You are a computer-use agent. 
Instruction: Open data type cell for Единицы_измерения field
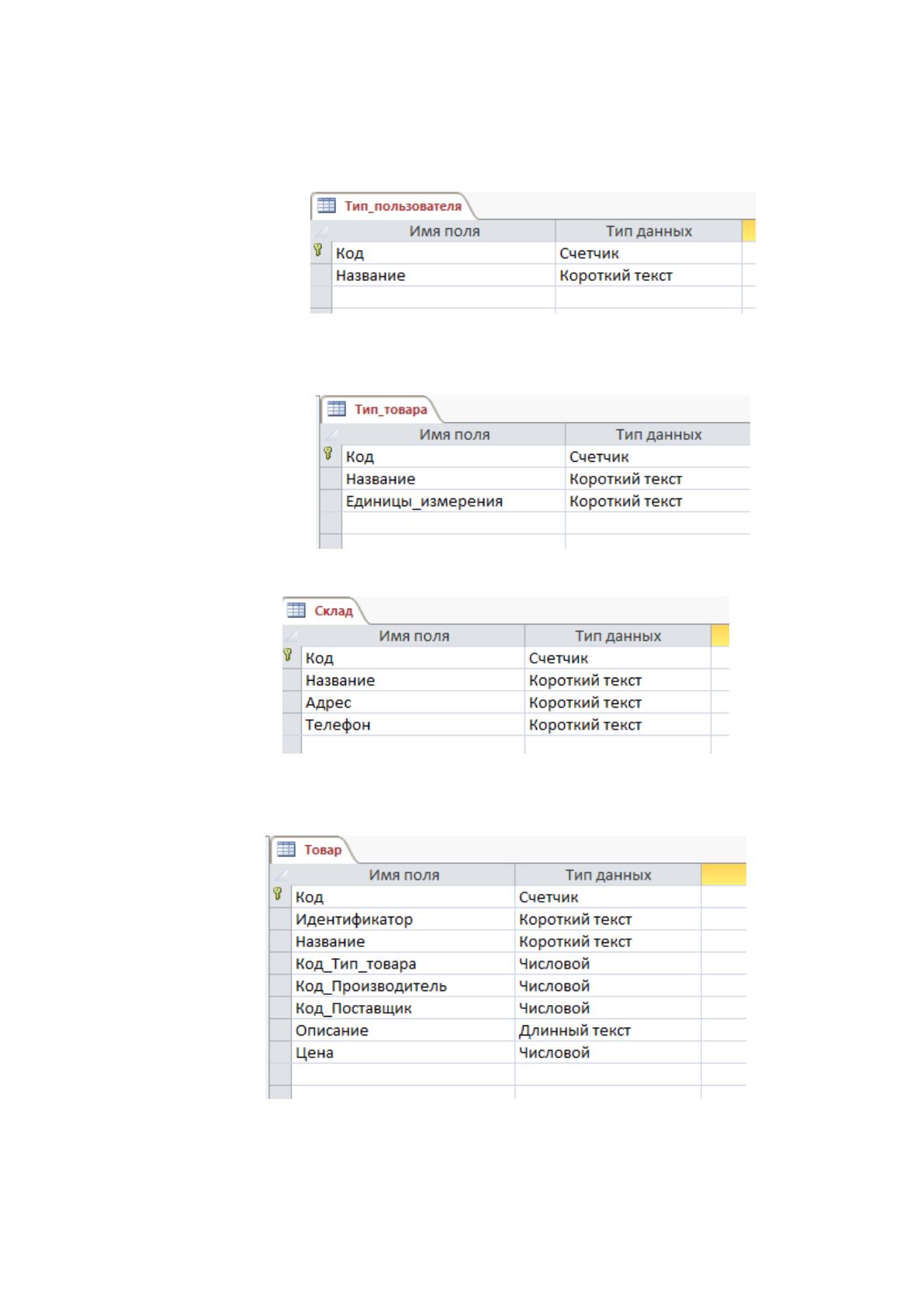click(x=657, y=501)
